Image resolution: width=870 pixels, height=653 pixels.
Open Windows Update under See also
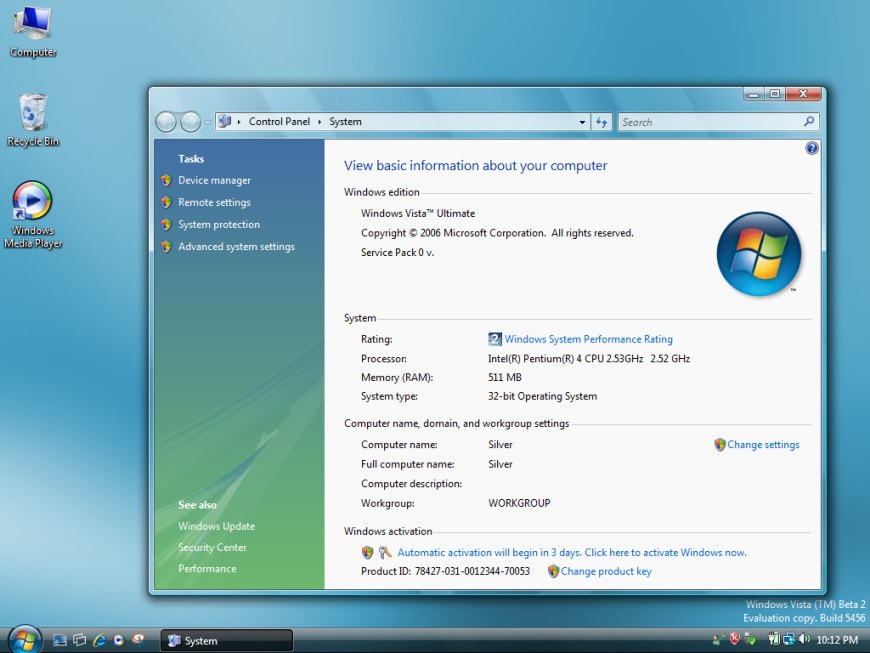216,526
